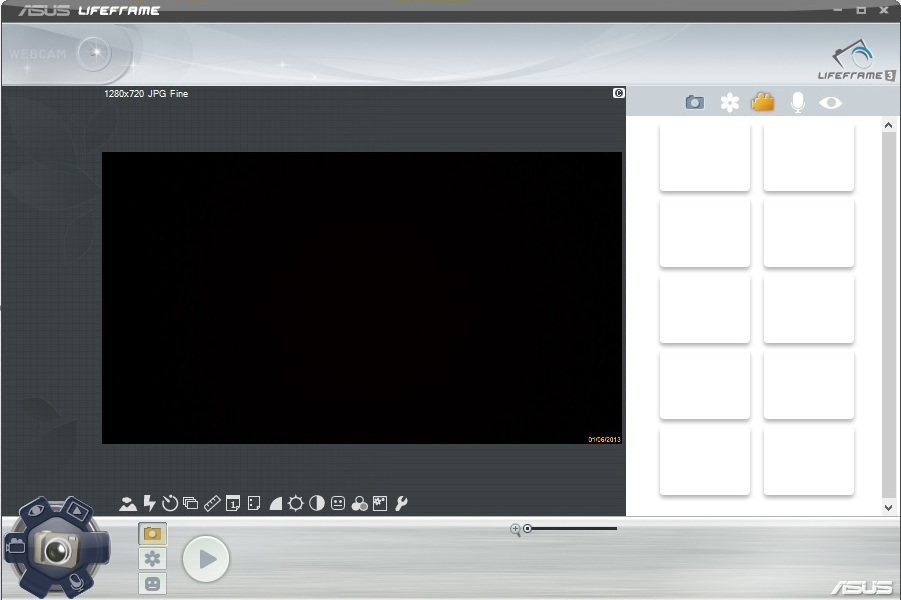The width and height of the screenshot is (901, 600).
Task: Show the orange video tab in gallery
Action: pos(763,102)
